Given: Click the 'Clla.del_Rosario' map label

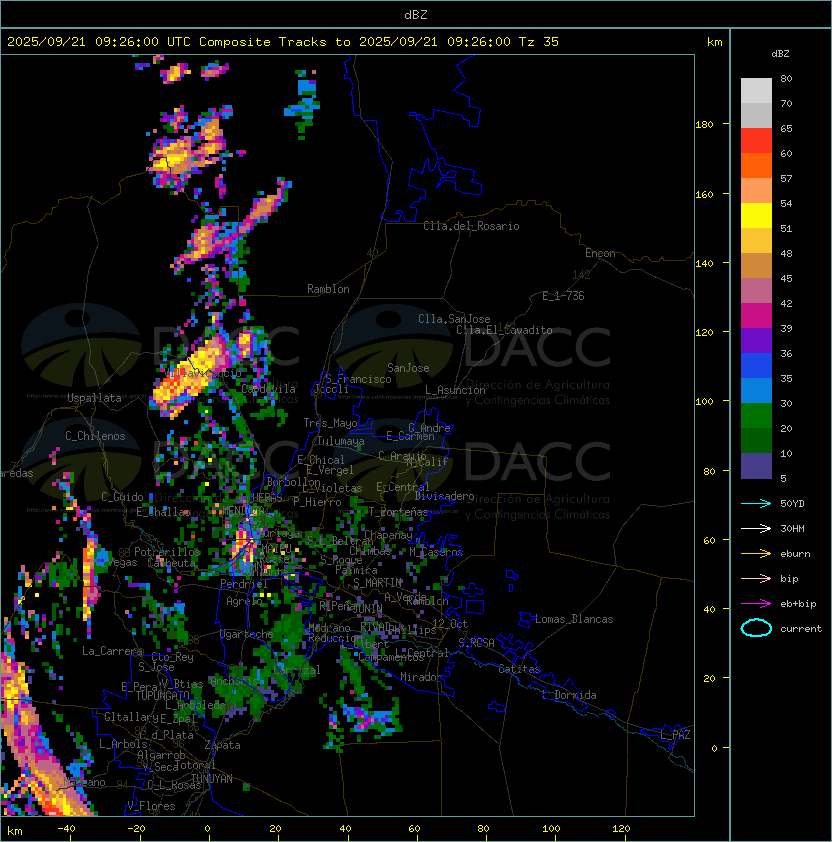Looking at the screenshot, I should tap(471, 226).
